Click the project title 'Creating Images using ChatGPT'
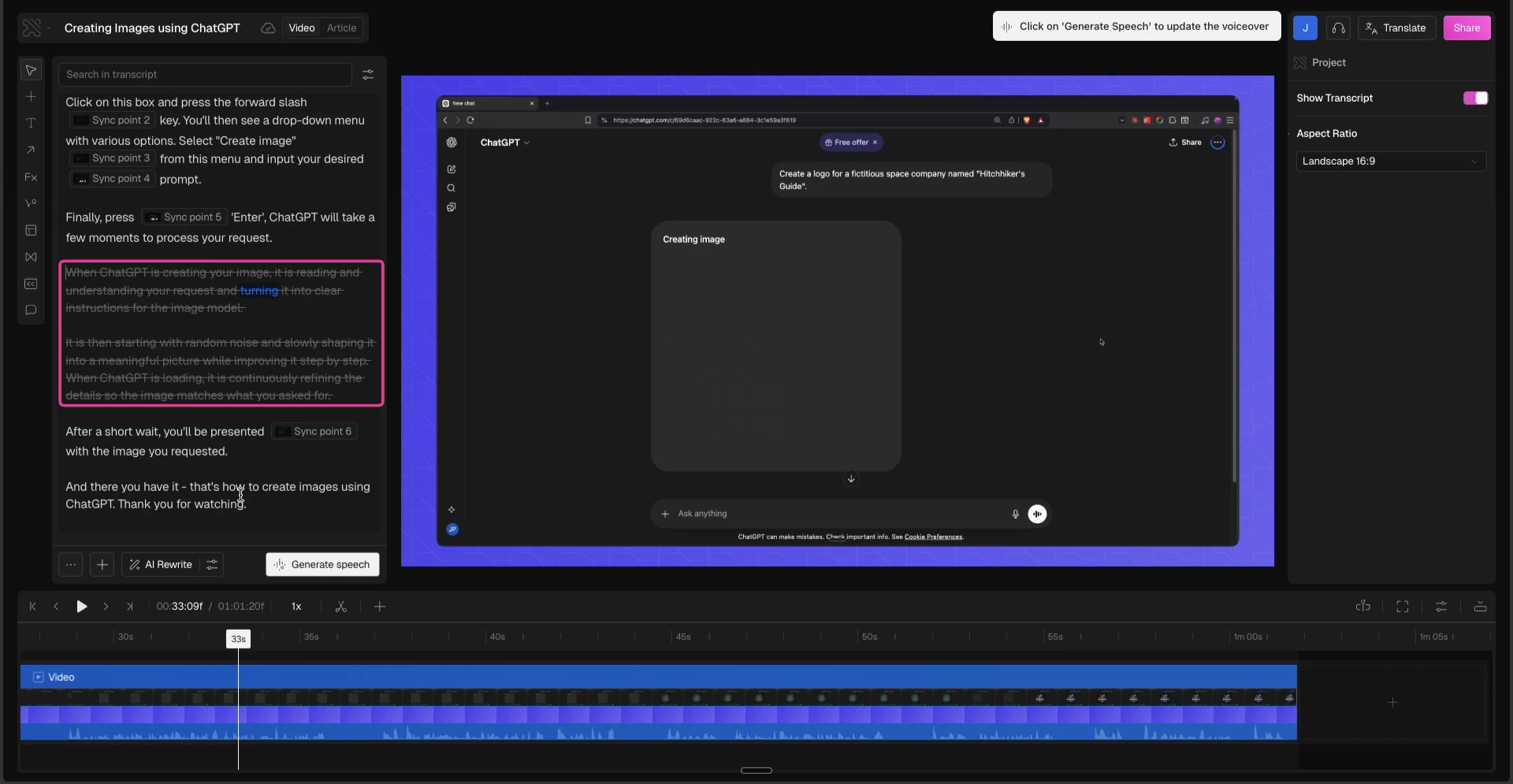 (152, 28)
